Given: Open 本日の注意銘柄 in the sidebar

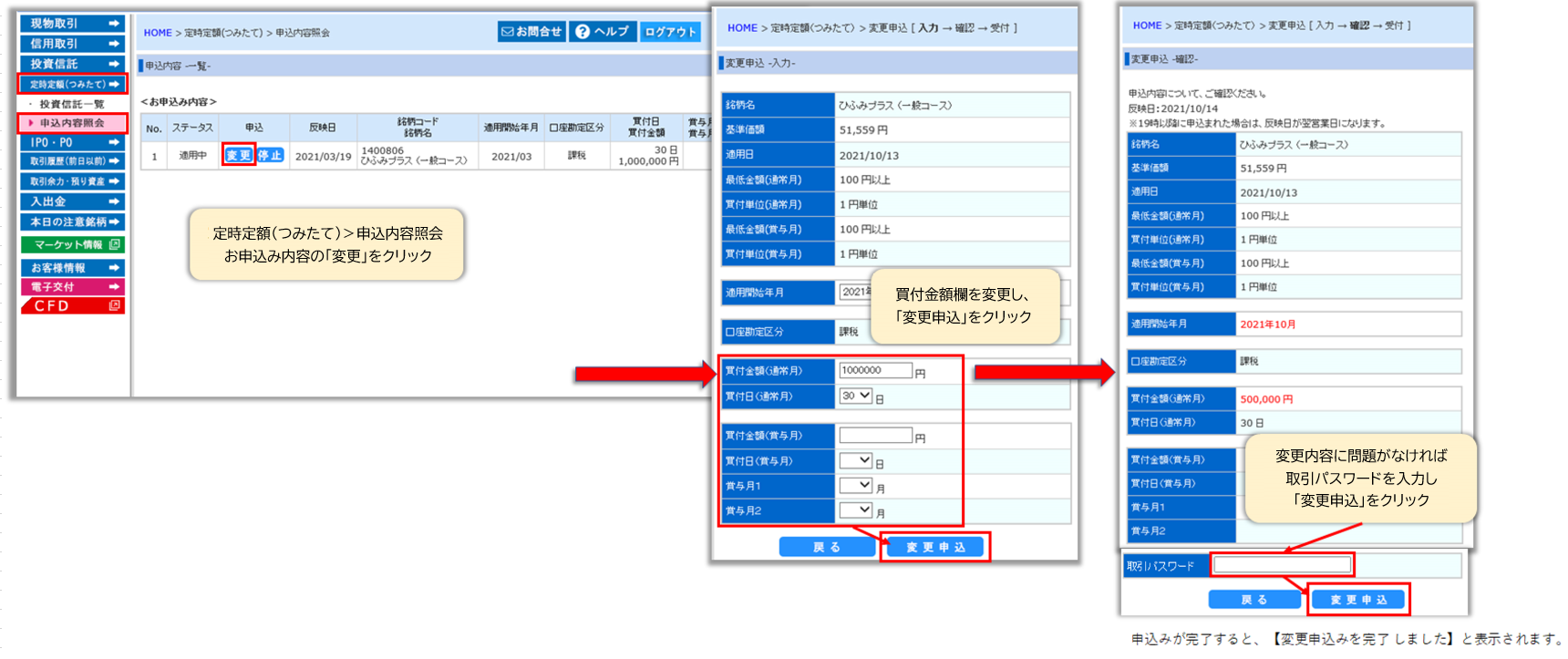Looking at the screenshot, I should pos(72,221).
